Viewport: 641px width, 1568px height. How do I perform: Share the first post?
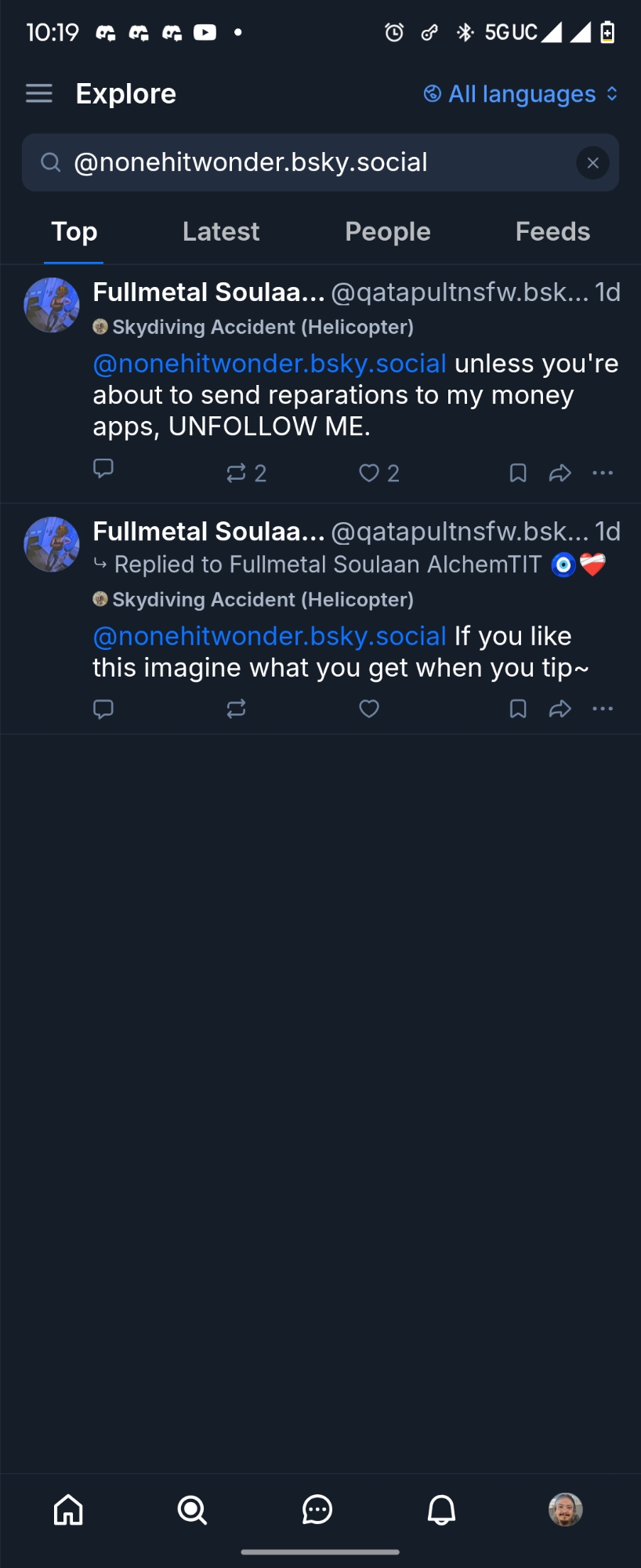[x=560, y=473]
